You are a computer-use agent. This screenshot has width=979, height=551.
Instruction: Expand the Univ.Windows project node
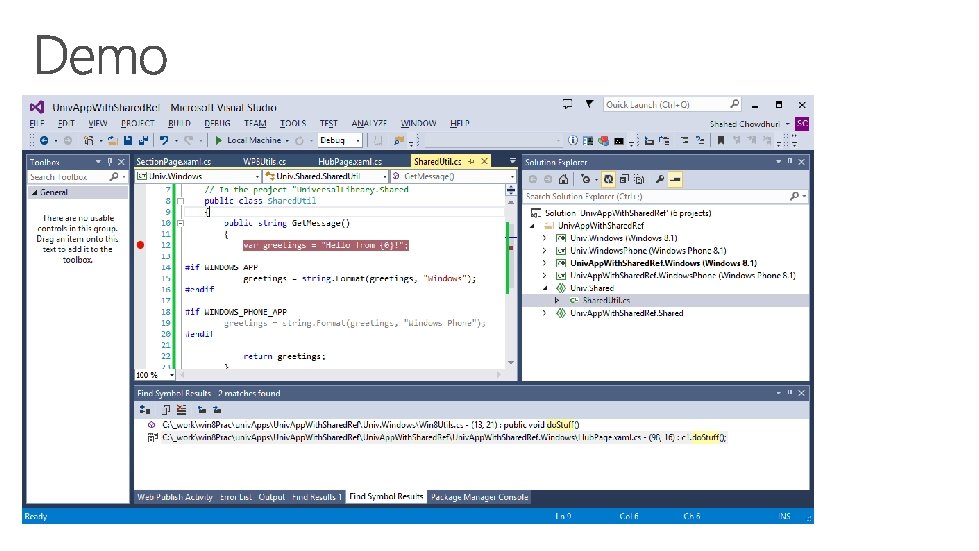point(544,238)
